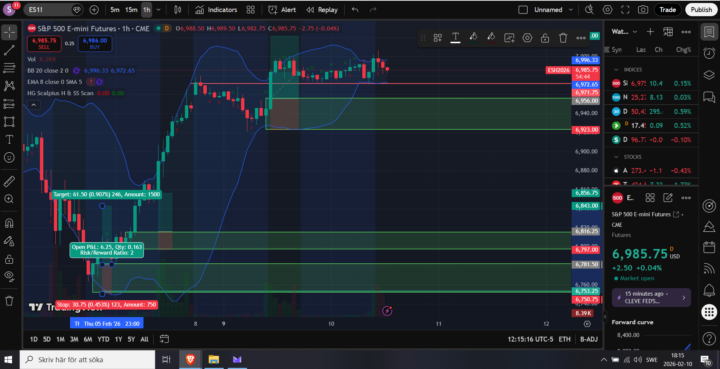Toggle stay in drawing mode pencil-lock

pos(9,241)
